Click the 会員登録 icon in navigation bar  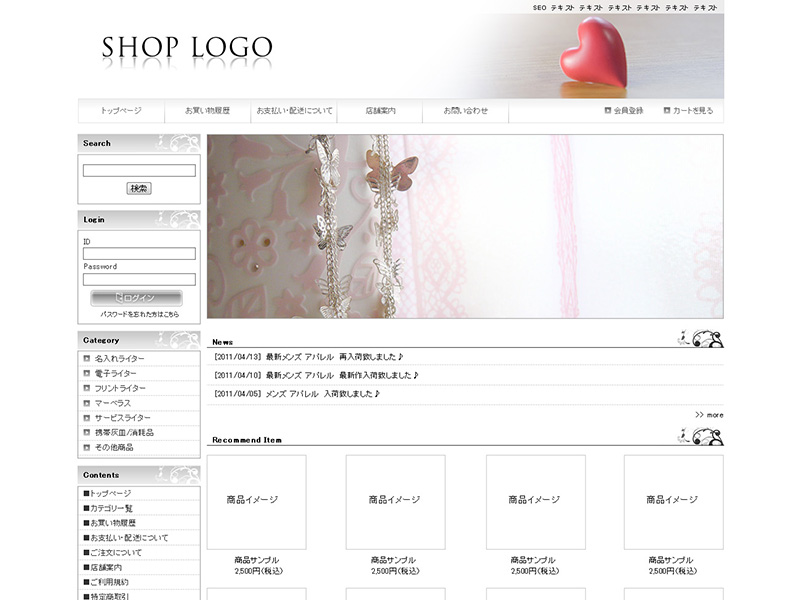click(608, 111)
